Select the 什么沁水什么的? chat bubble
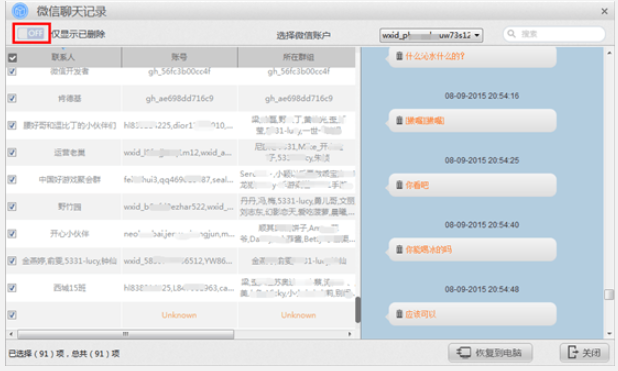This screenshot has height=371, width=618. tap(472, 57)
